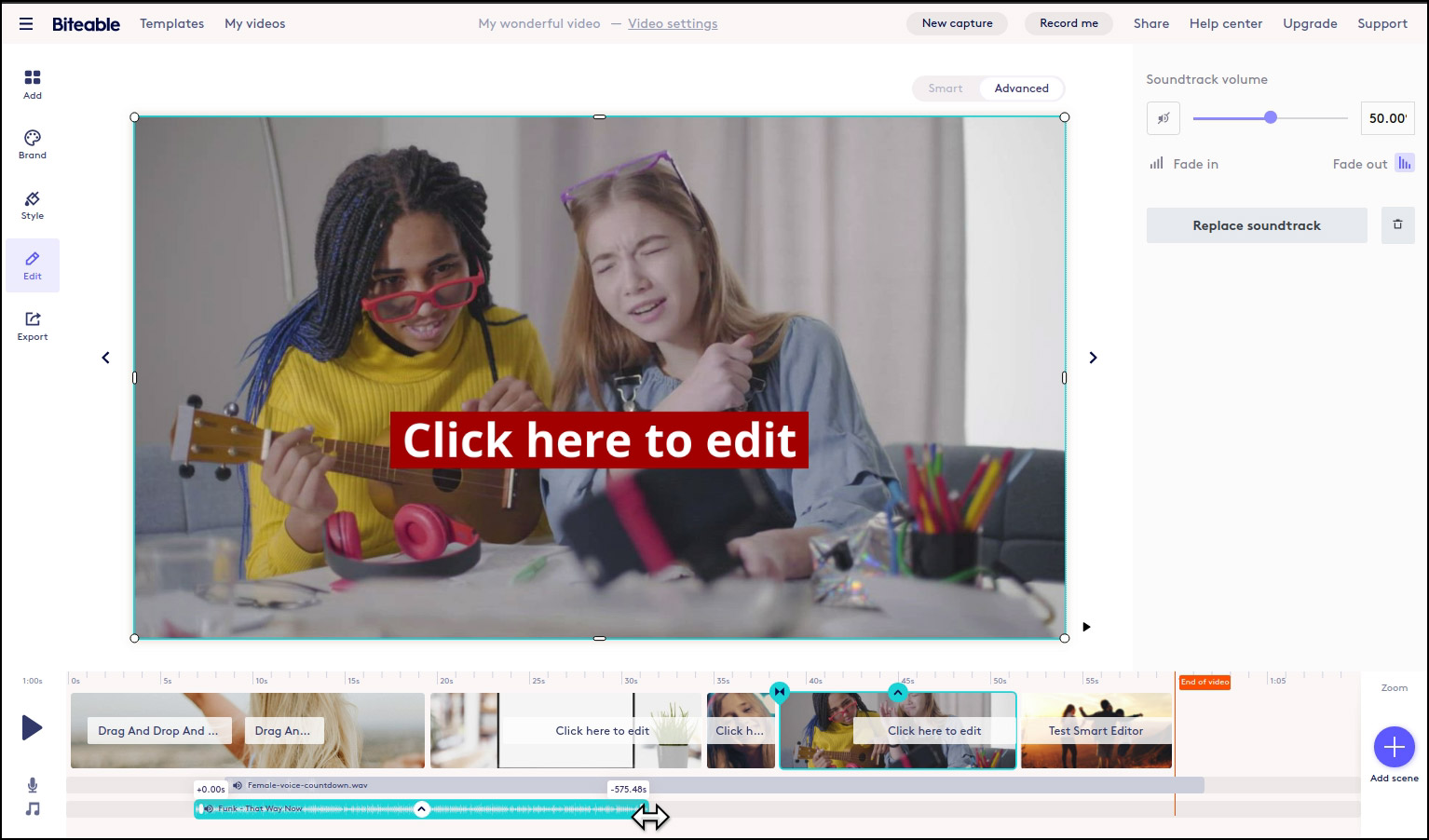The height and width of the screenshot is (840, 1429).
Task: Click the Replace soundtrack button
Action: coord(1256,225)
